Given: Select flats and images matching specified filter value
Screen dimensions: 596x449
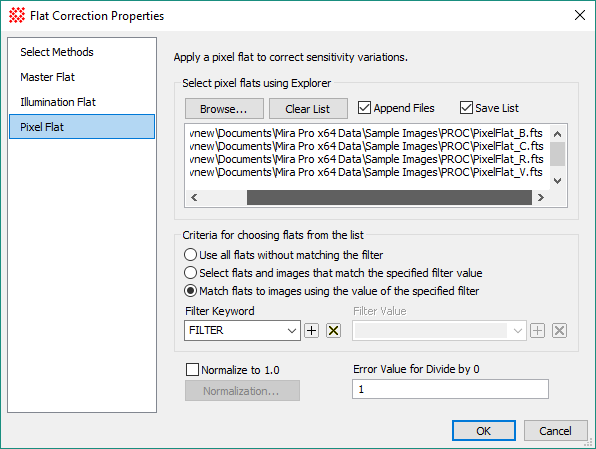Looking at the screenshot, I should pos(190,273).
